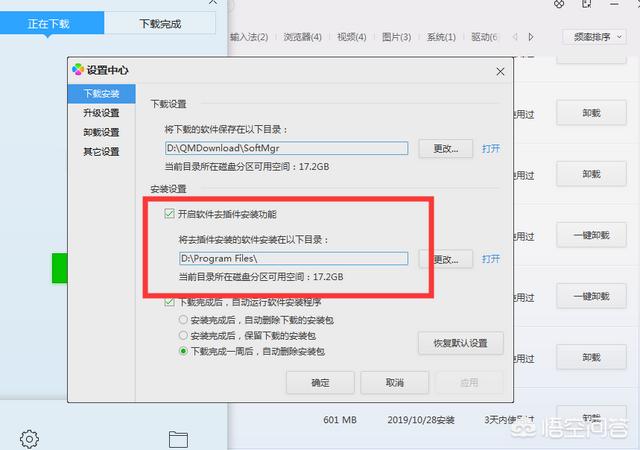Open 输入法(2) category tab
Image resolution: width=640 pixels, height=450 pixels.
[249, 37]
